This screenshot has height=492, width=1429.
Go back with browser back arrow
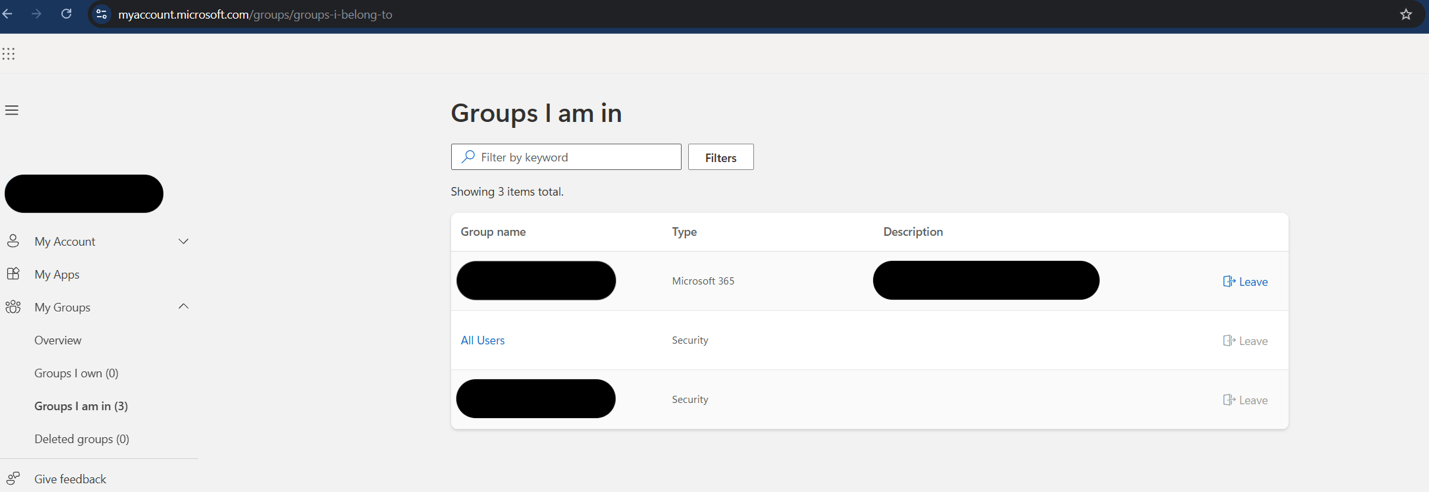click(x=8, y=14)
